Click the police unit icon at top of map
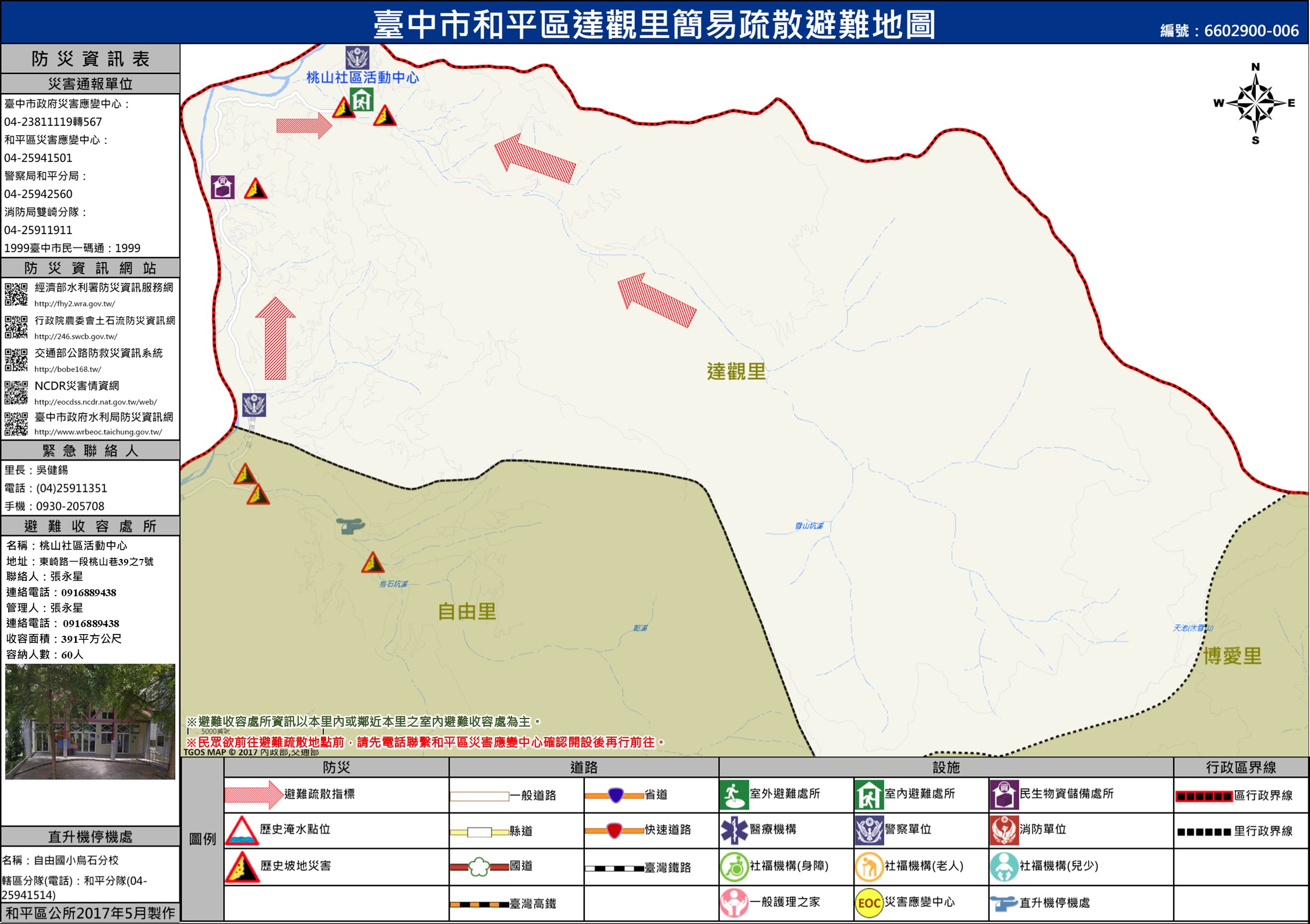 (x=357, y=58)
